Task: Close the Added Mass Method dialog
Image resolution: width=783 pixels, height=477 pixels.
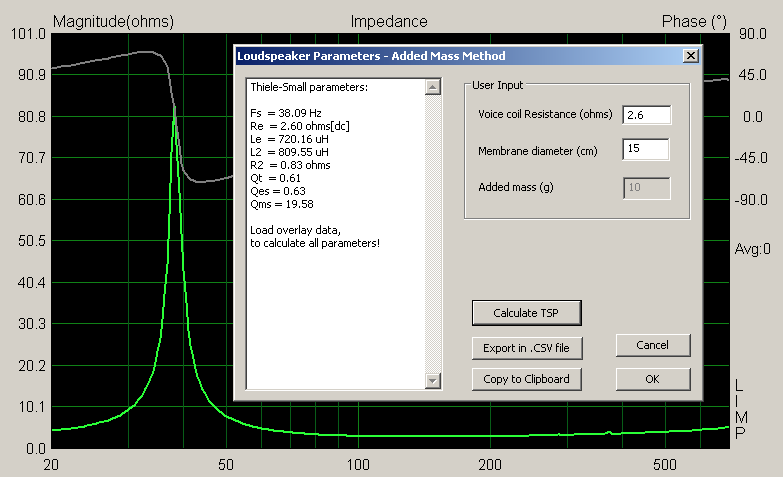Action: tap(691, 55)
